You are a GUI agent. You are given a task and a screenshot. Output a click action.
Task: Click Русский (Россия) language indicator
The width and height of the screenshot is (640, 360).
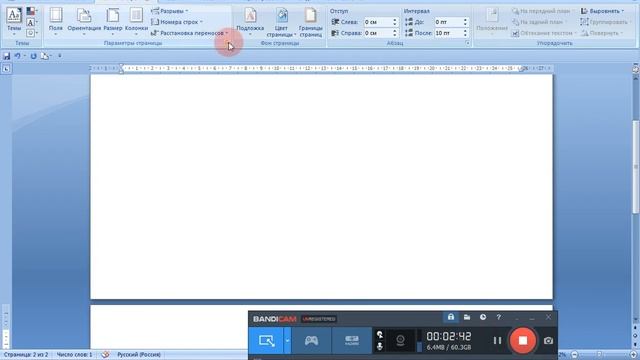tap(139, 355)
